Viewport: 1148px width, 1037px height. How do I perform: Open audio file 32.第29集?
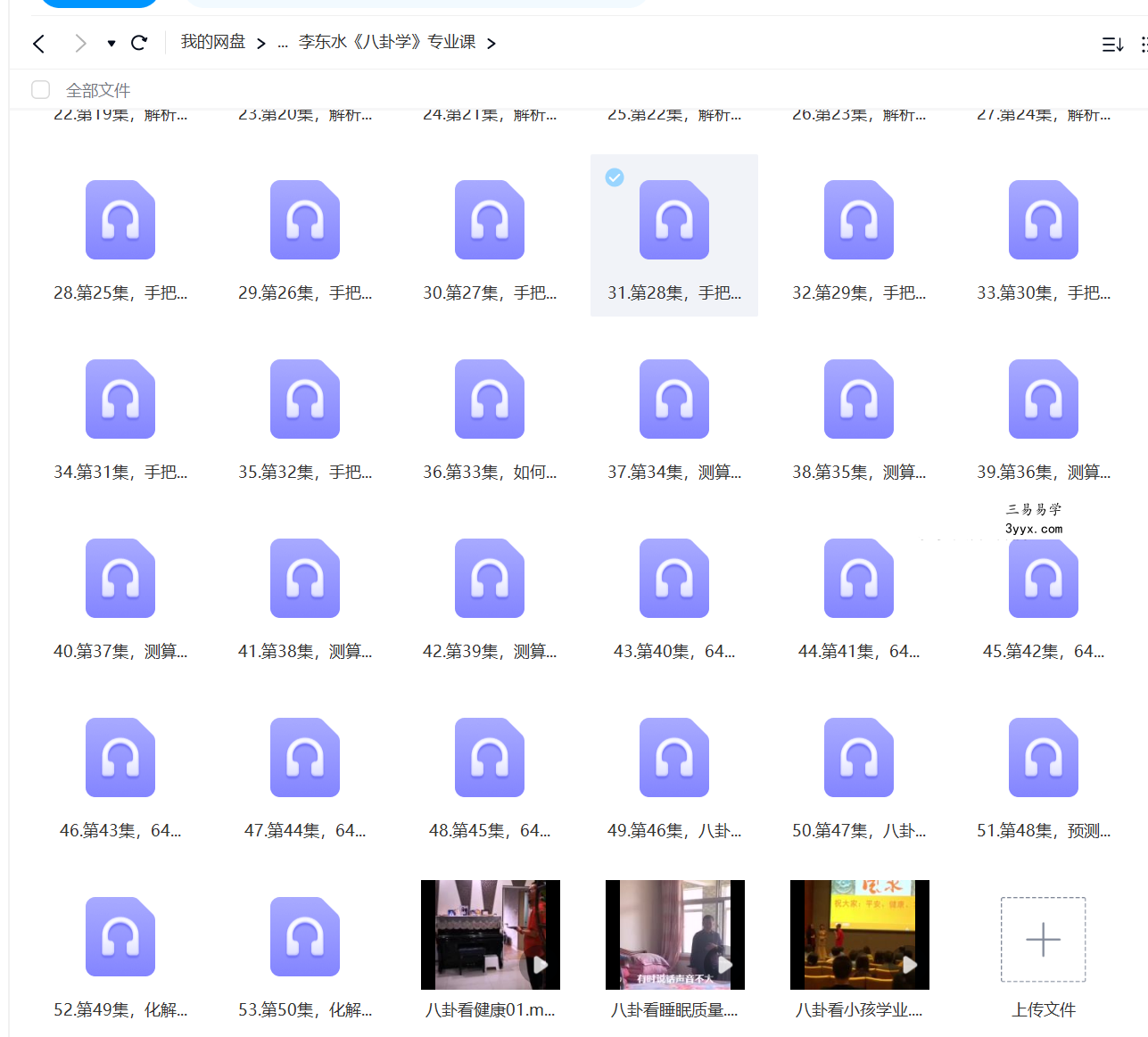pos(859,220)
